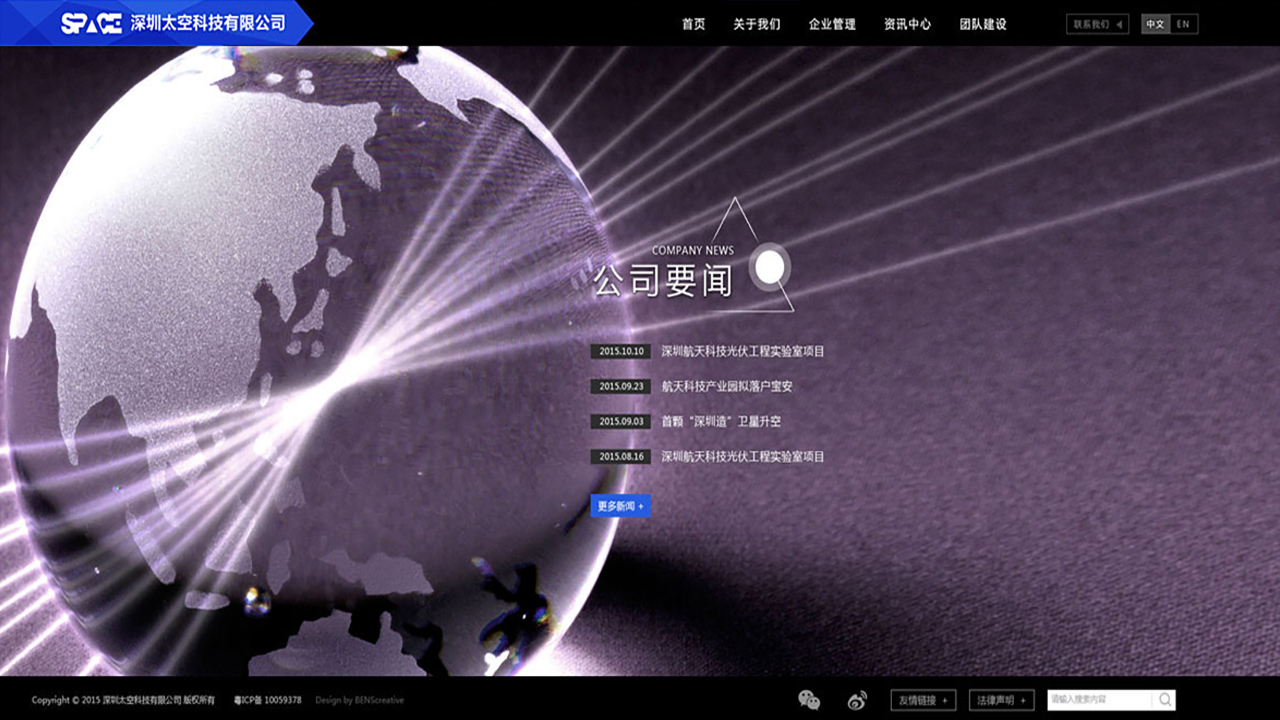Navigate to 资讯中心 news center

907,24
